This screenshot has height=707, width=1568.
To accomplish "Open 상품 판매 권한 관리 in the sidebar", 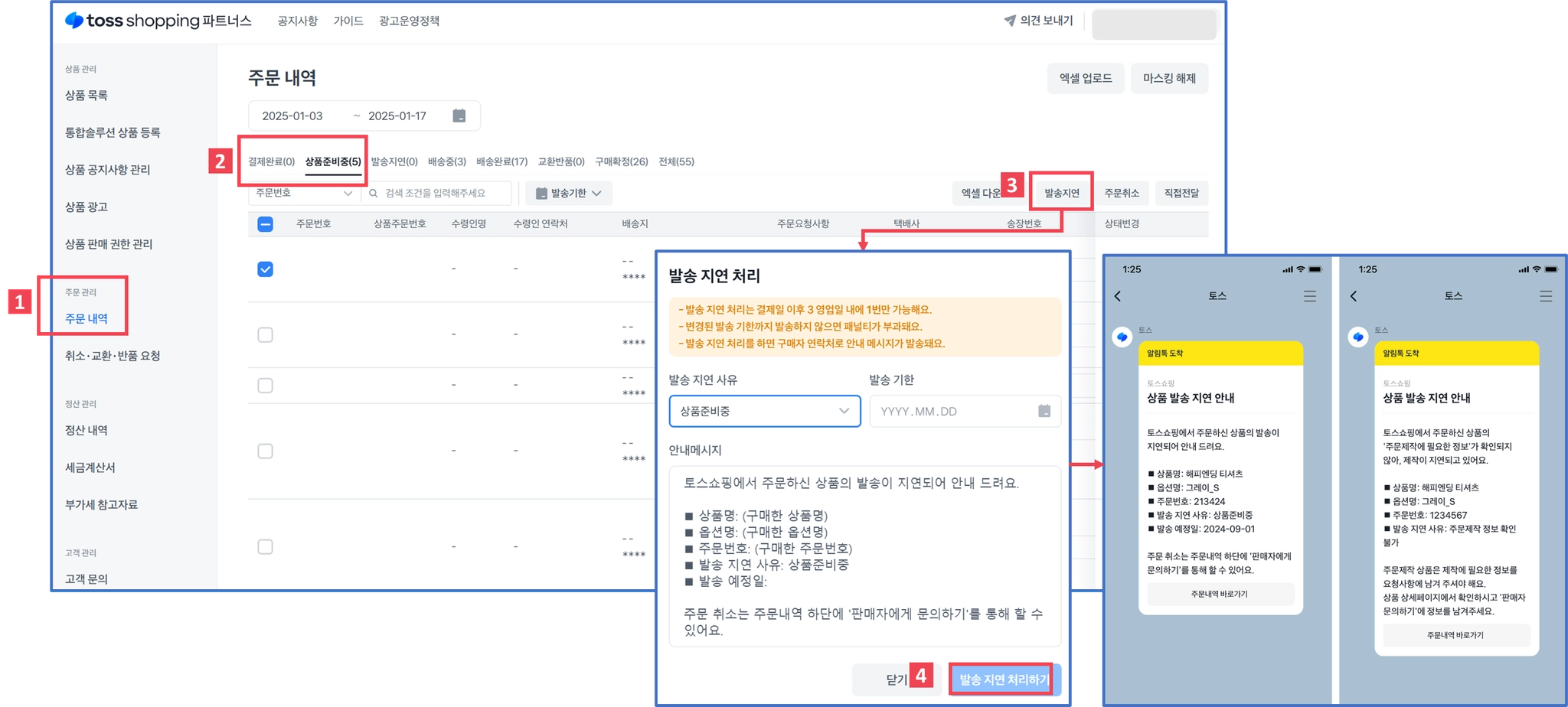I will [109, 244].
